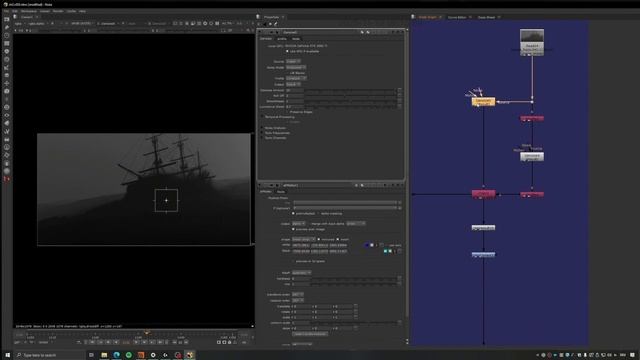Screen dimensions: 640x360
Task: Open the Time nodes toolbar menu
Action: coord(7,36)
